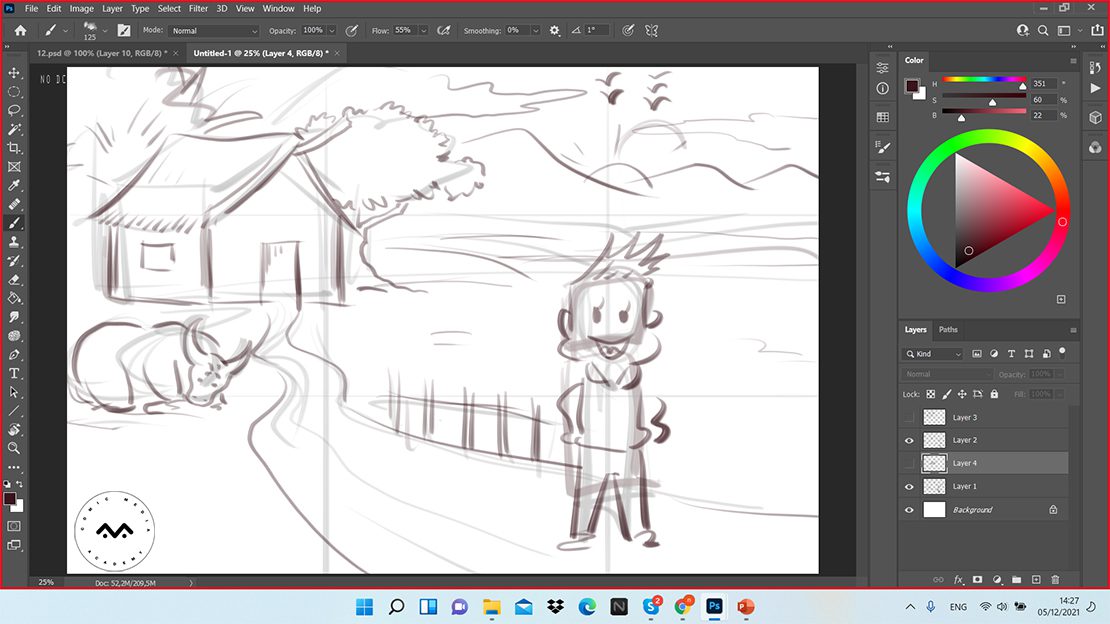Choose the Horizontal Type tool

[x=14, y=373]
